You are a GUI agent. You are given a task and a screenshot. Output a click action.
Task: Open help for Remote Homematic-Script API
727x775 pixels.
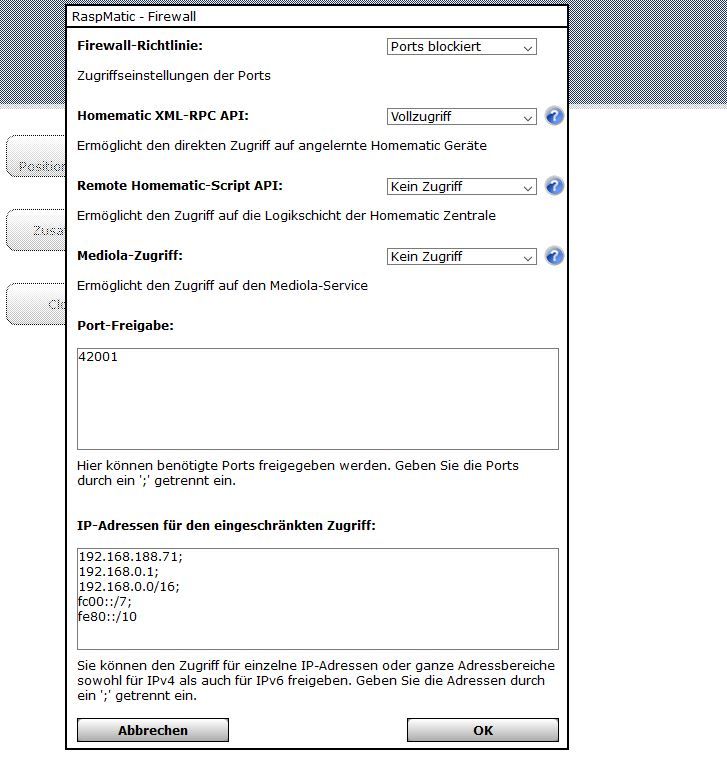tap(554, 186)
